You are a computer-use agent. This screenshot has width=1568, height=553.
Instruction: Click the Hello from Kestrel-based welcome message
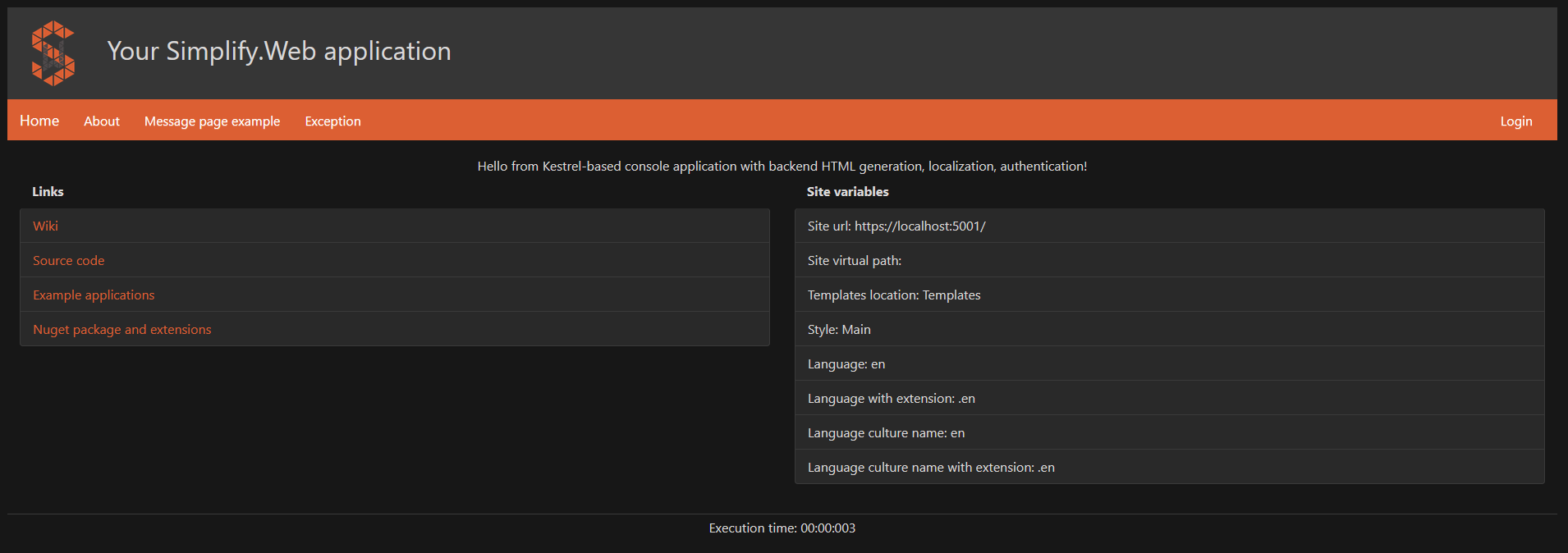click(782, 167)
